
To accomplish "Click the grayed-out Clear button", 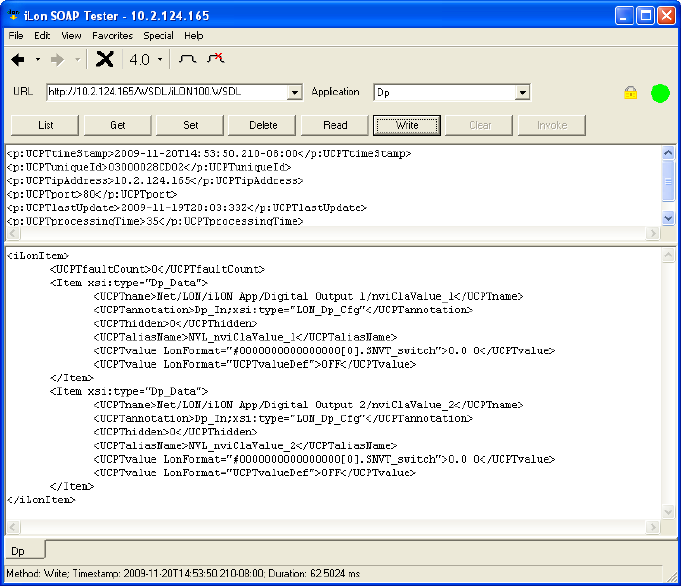I will tap(479, 125).
